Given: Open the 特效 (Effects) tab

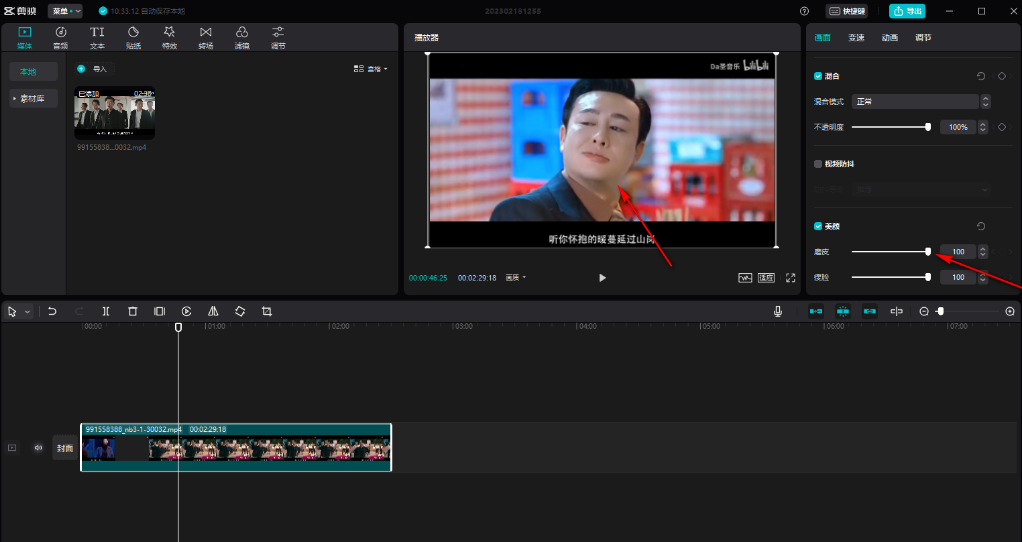Looking at the screenshot, I should point(169,38).
